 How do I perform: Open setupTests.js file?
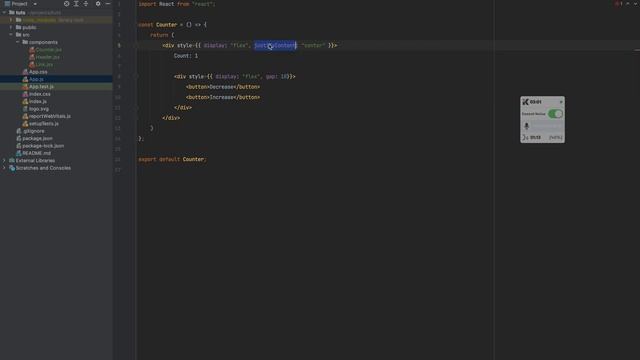(44, 124)
